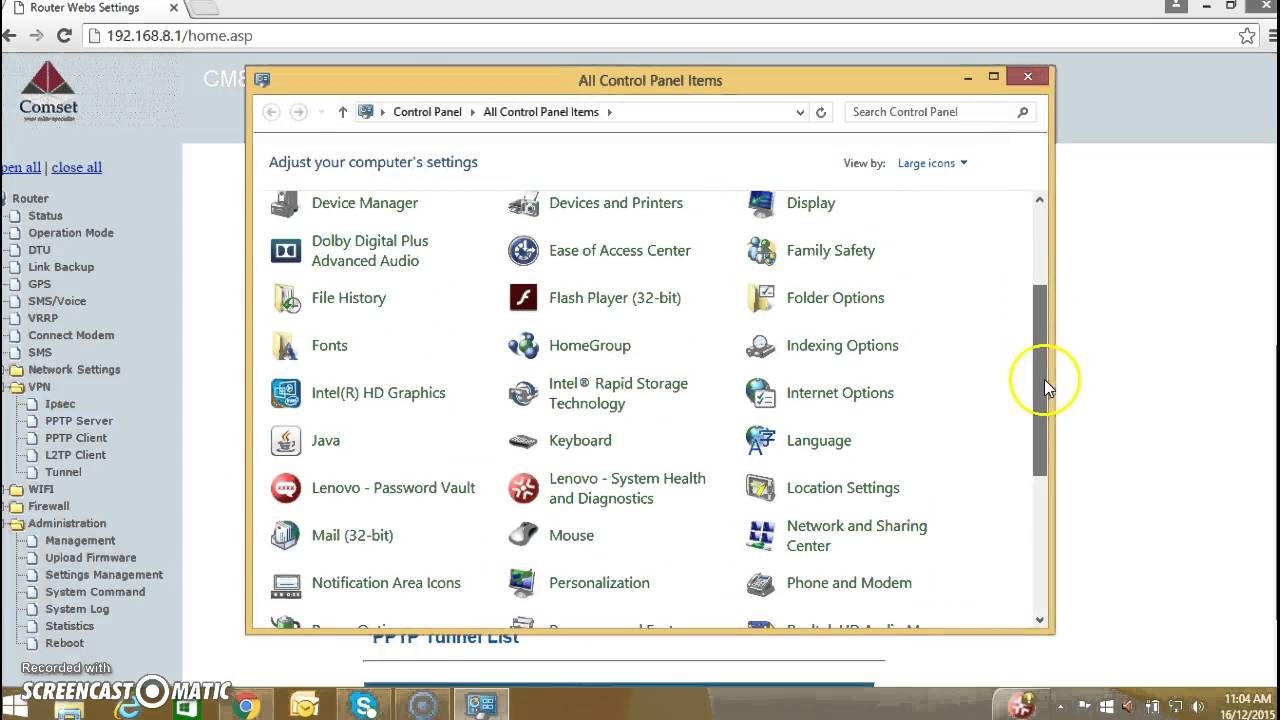Screen dimensions: 1280x720
Task: Open System Log in router menu
Action: (77, 609)
